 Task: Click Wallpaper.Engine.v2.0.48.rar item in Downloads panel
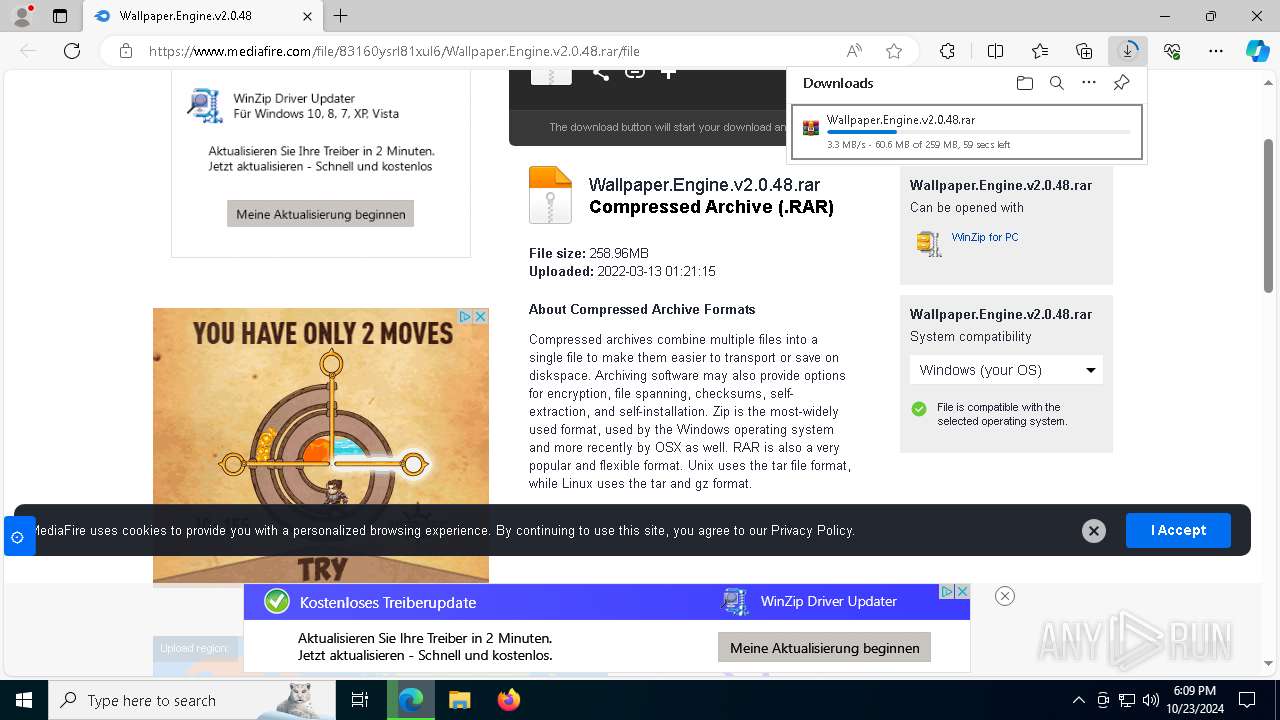967,132
